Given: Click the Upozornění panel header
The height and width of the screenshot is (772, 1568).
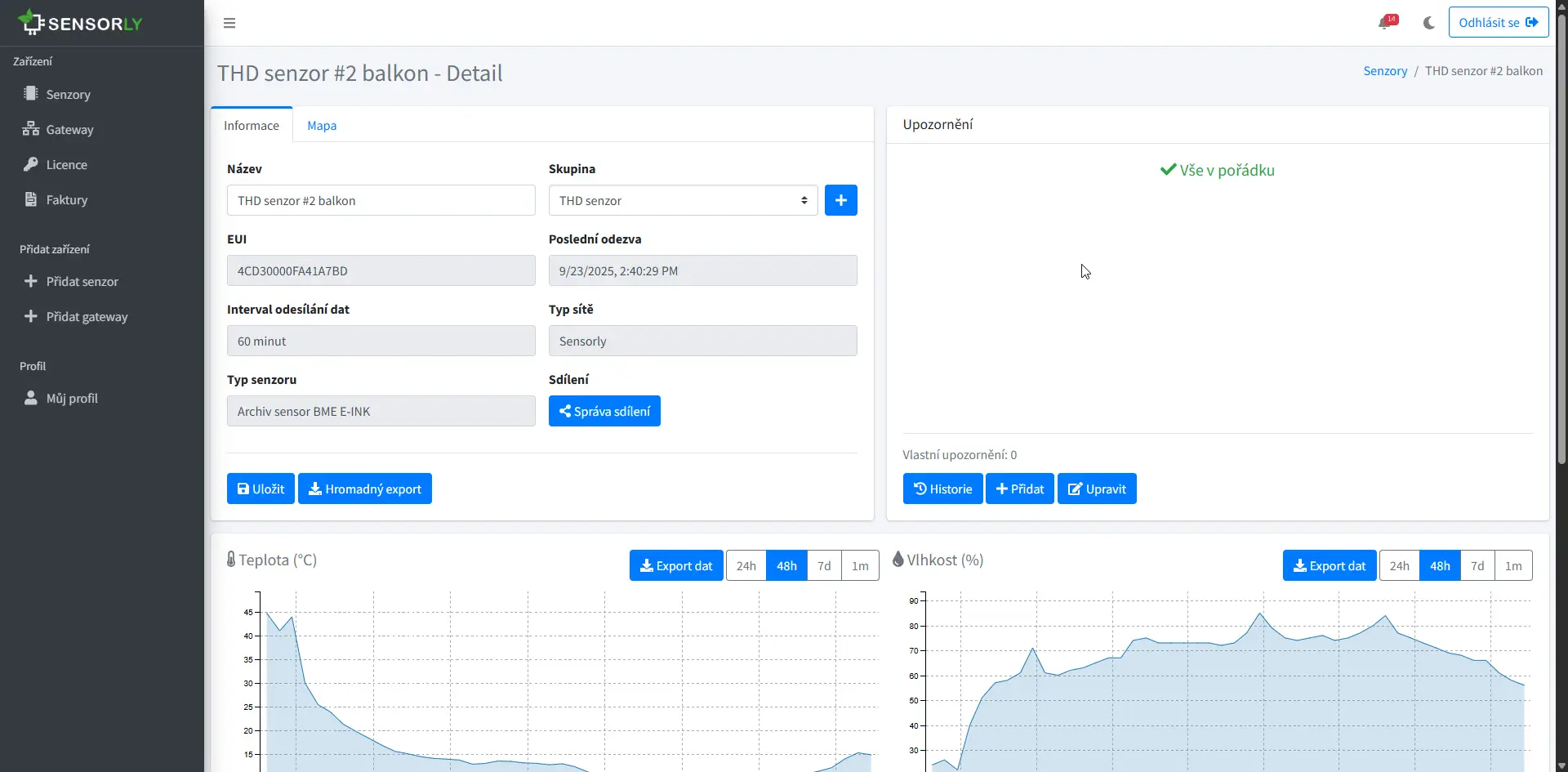Looking at the screenshot, I should (1218, 124).
